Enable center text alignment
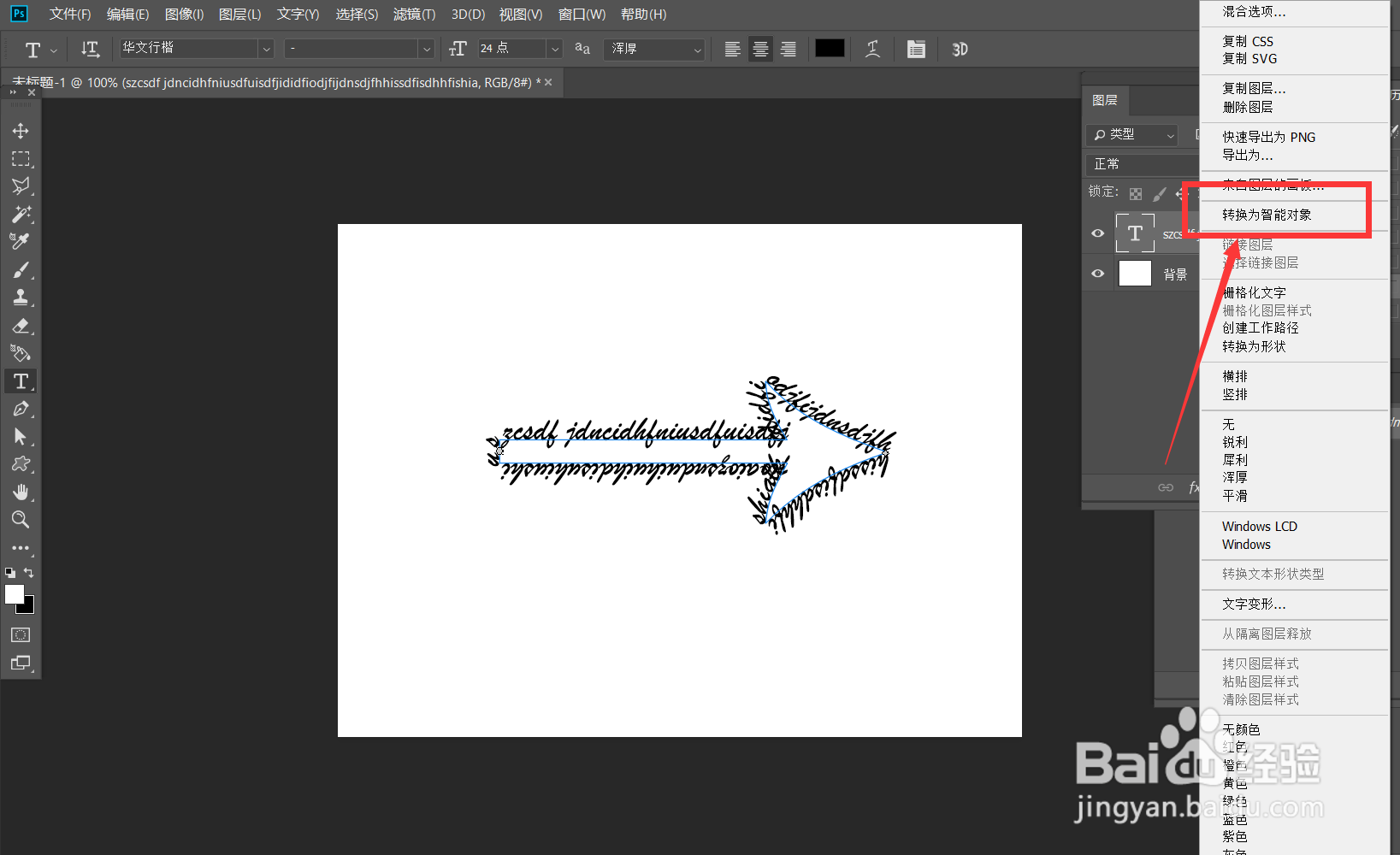The height and width of the screenshot is (855, 1400). point(759,49)
